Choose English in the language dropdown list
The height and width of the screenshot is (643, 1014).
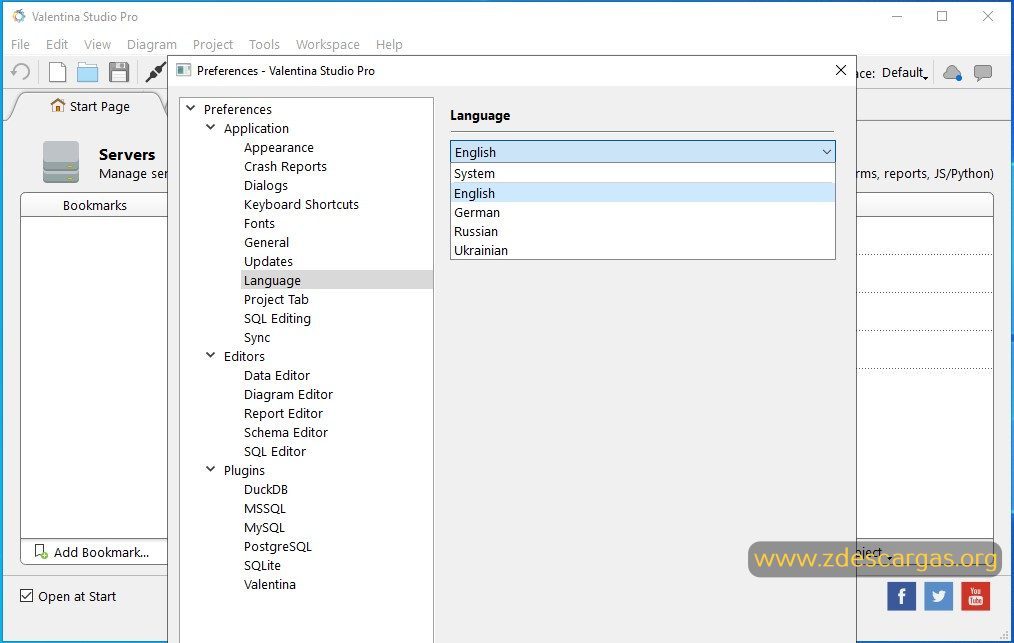[x=643, y=193]
